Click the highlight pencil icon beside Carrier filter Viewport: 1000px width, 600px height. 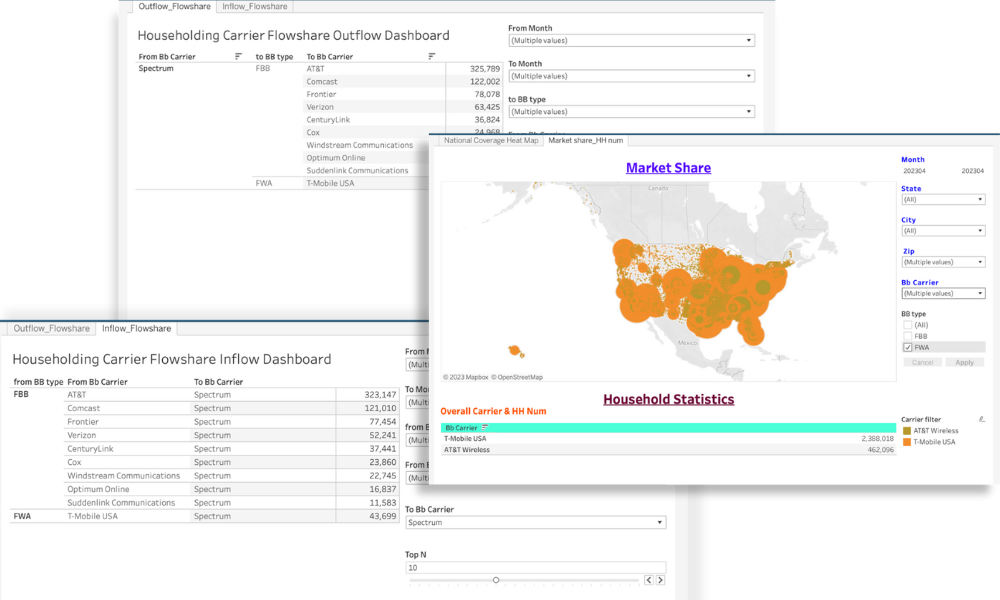[x=982, y=419]
